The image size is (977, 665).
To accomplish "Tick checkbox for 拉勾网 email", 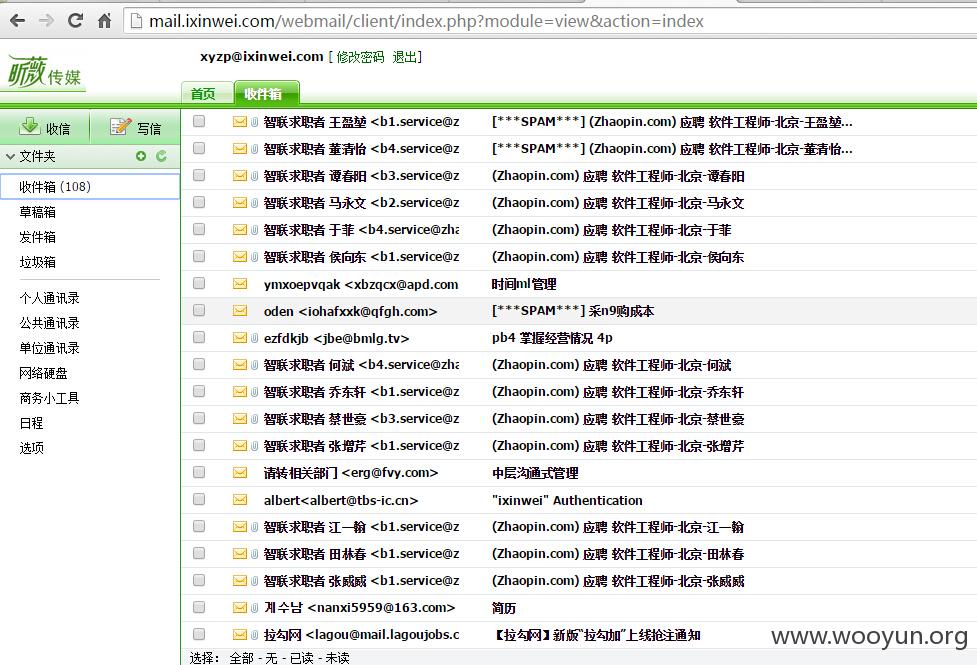I will [199, 634].
